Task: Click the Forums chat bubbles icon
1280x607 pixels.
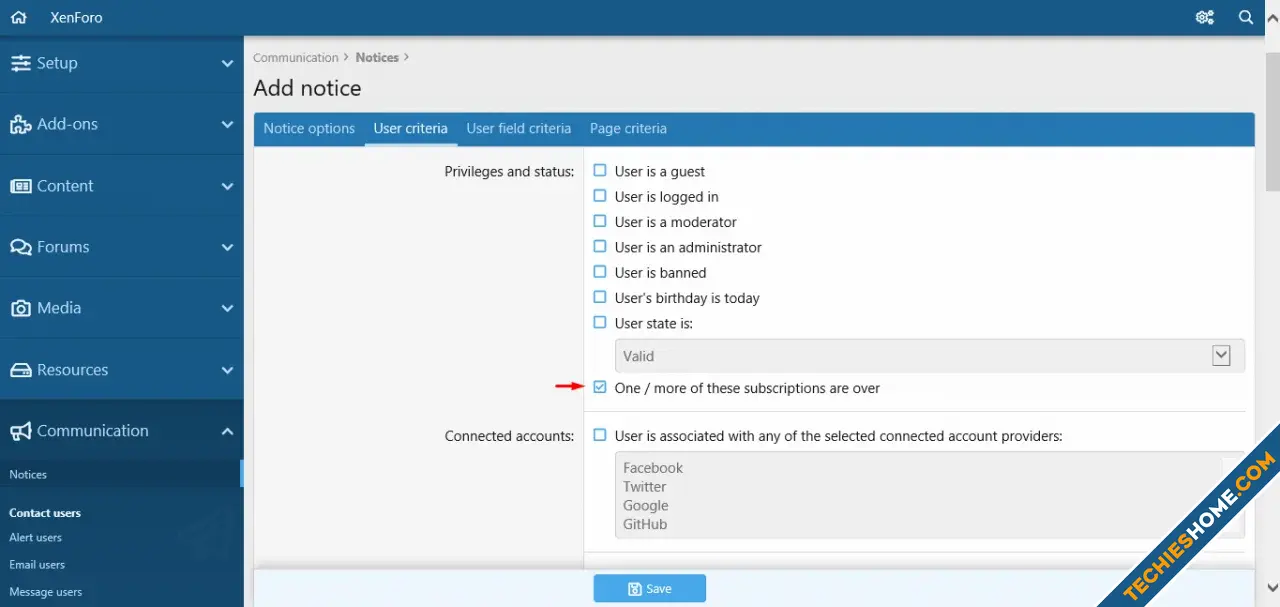Action: 20,247
